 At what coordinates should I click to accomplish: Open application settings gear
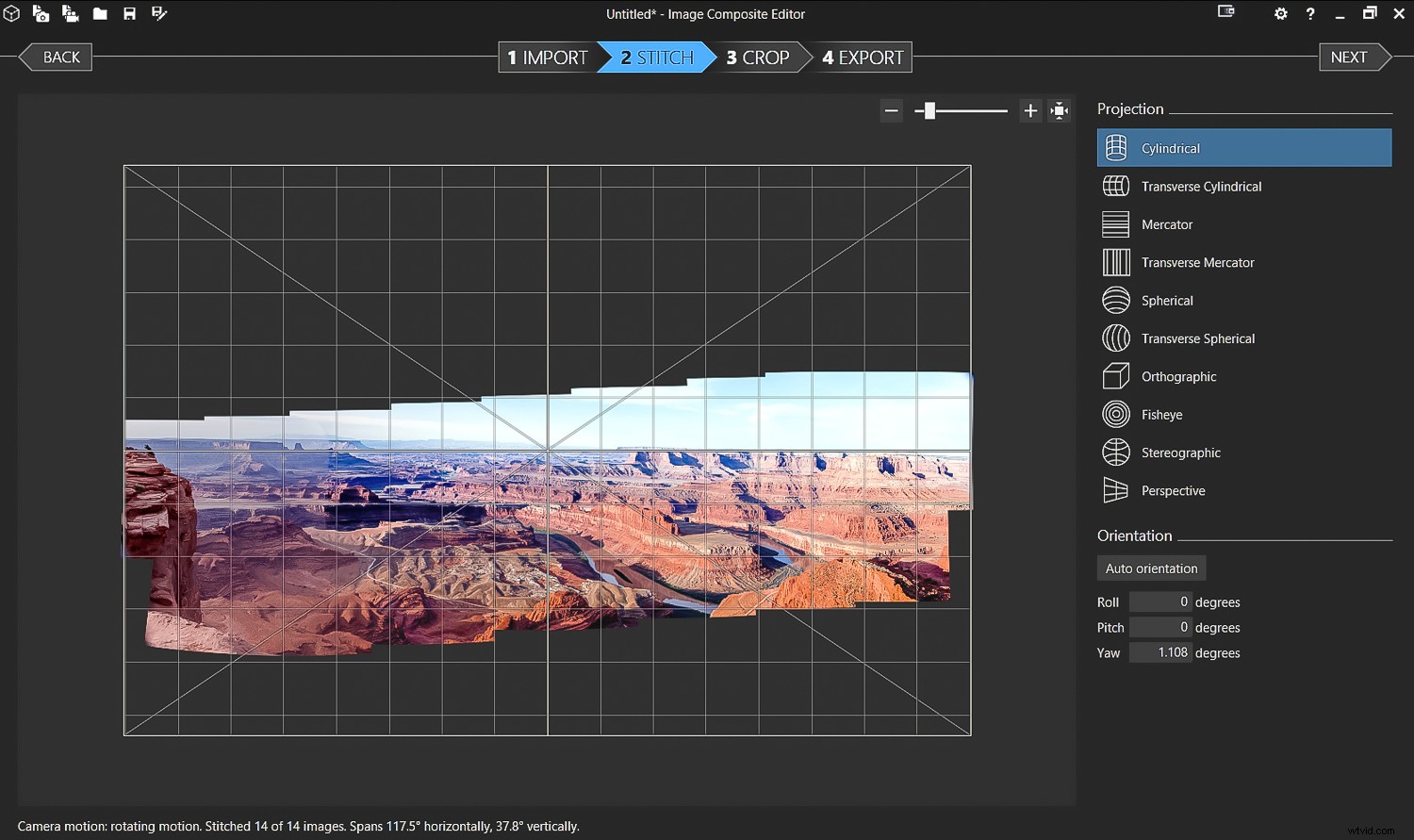[x=1280, y=13]
